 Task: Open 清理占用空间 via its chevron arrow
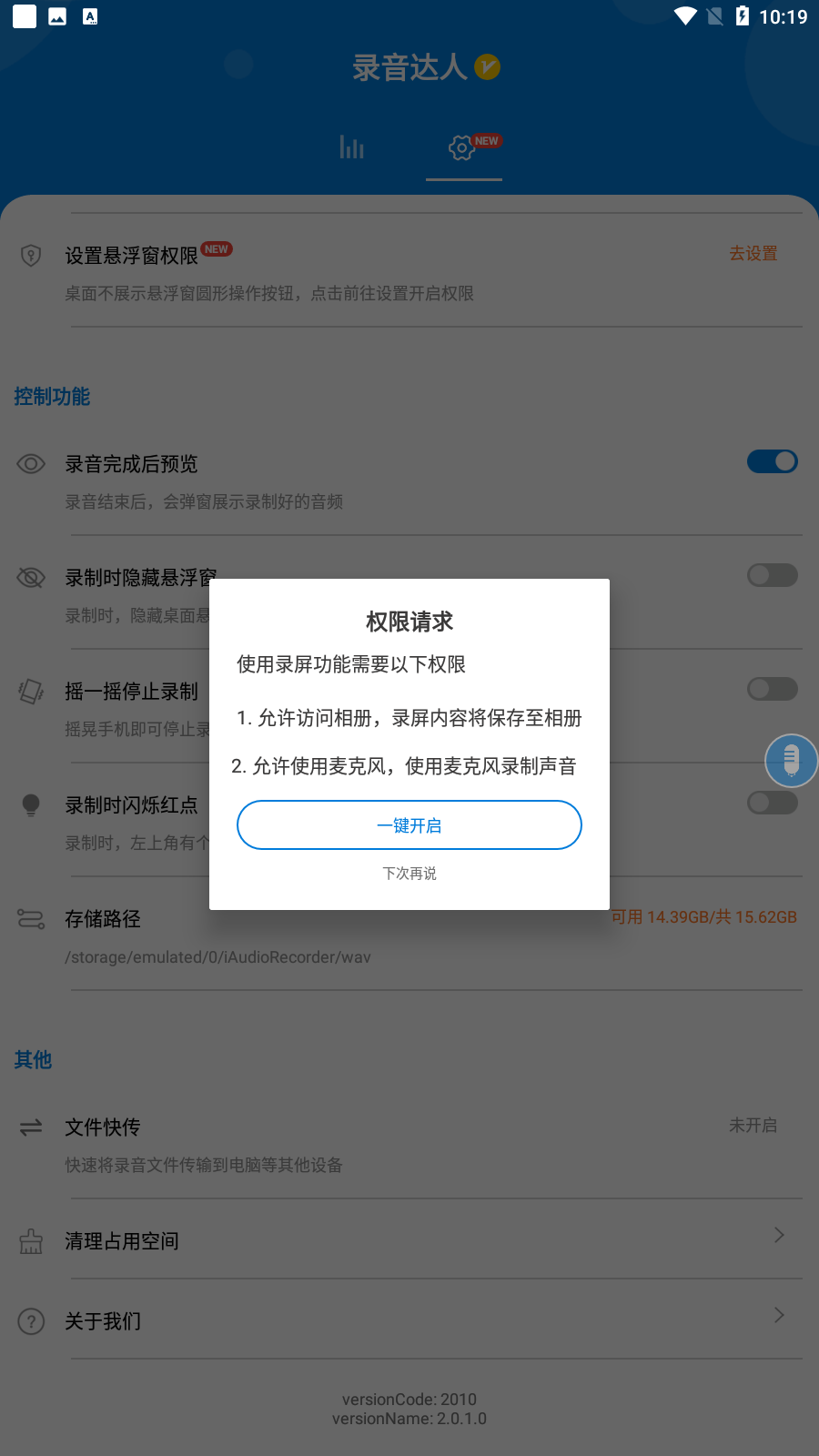coord(779,1235)
